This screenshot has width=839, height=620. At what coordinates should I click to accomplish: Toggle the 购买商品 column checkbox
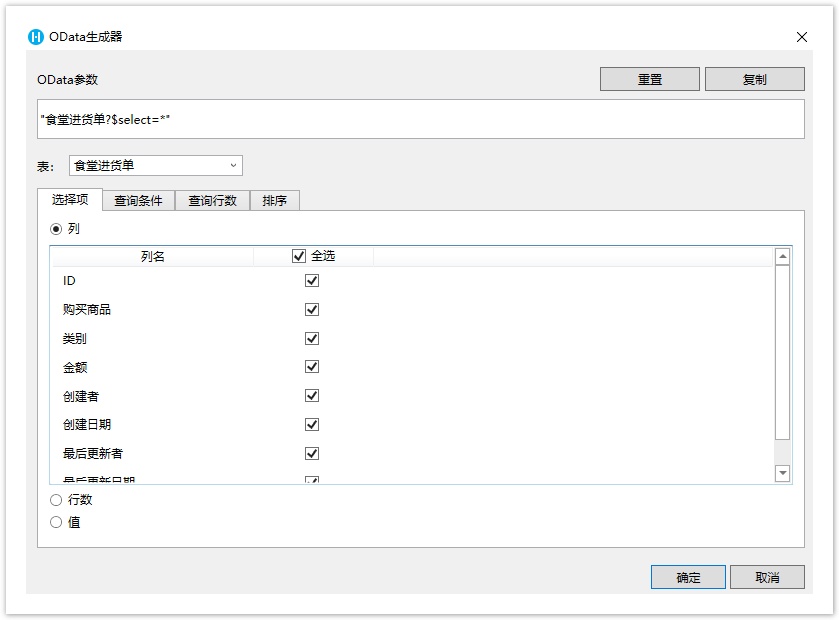tap(312, 310)
